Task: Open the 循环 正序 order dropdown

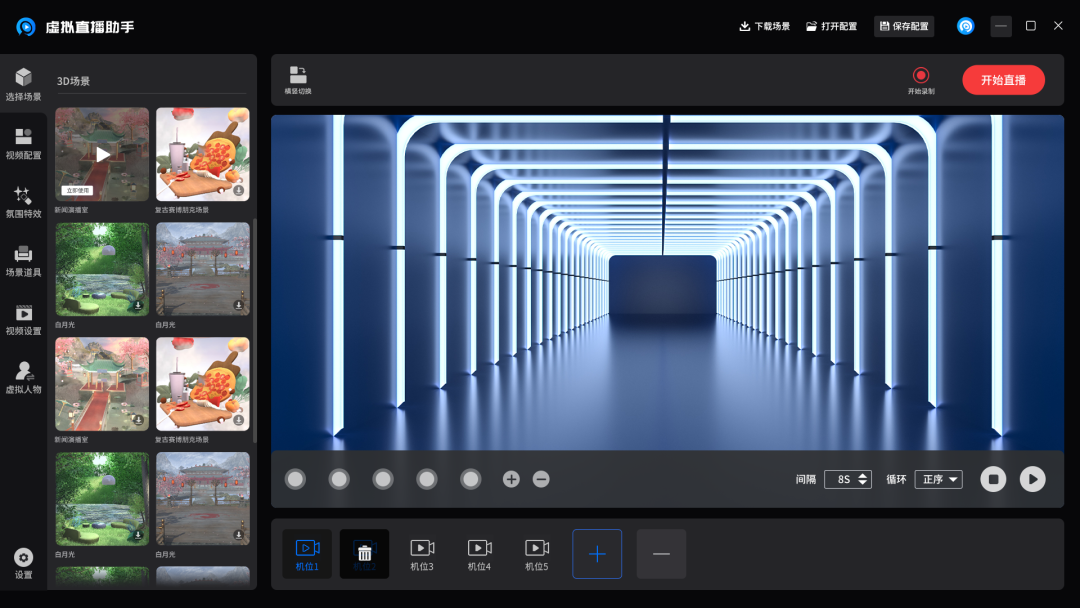Action: [939, 479]
